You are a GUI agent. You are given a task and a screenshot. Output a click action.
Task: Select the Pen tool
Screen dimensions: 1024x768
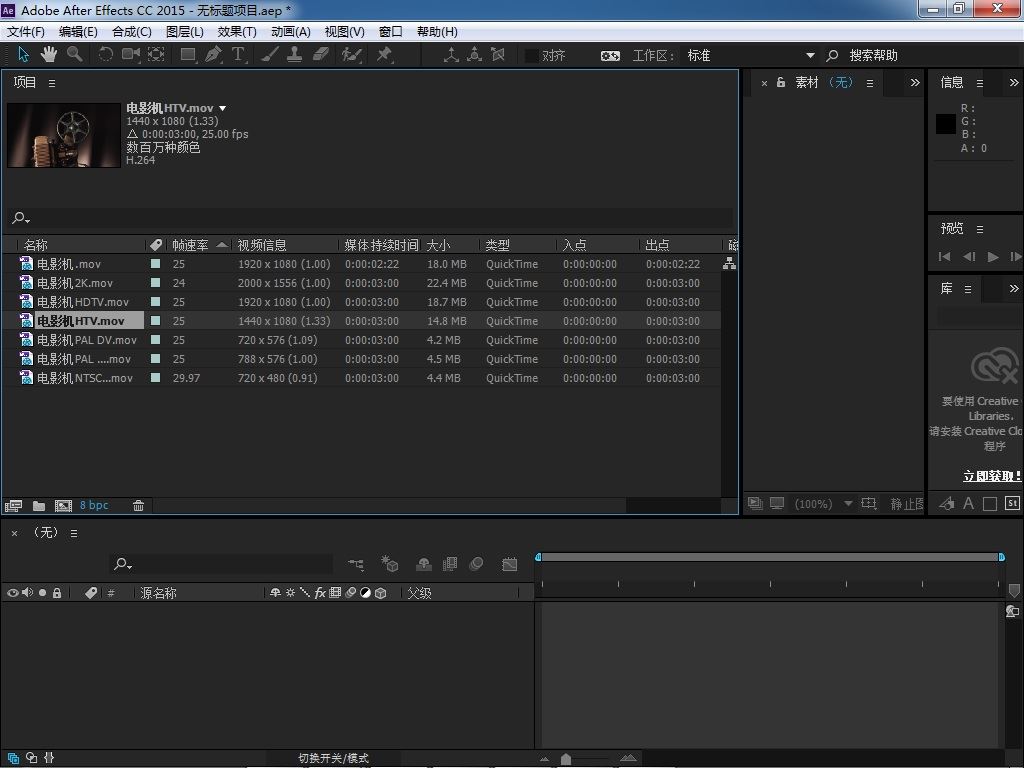pyautogui.click(x=213, y=55)
